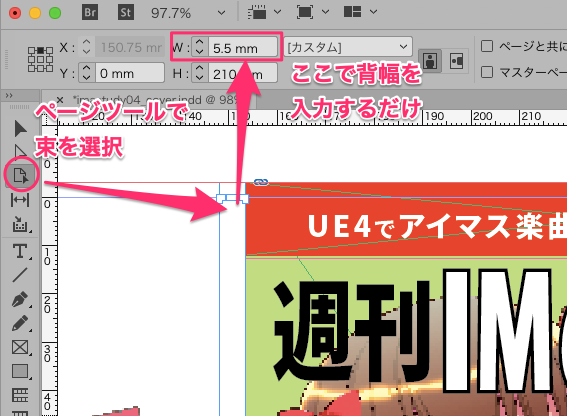Open the View Options dropdown

(264, 13)
